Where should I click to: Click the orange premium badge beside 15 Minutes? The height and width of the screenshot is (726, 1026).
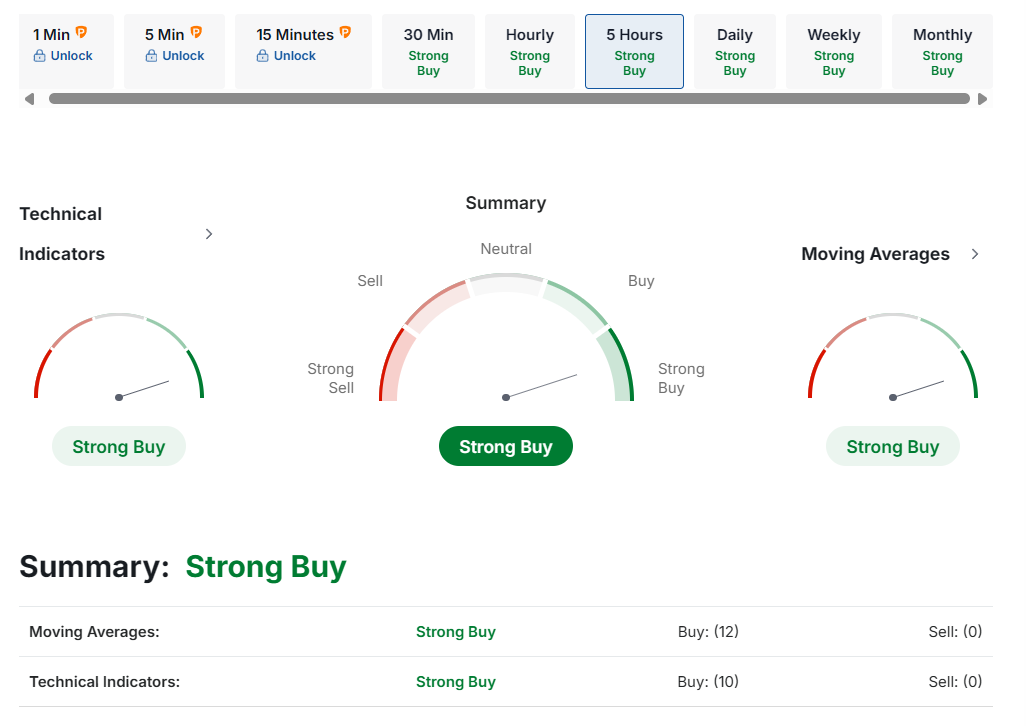click(x=345, y=33)
